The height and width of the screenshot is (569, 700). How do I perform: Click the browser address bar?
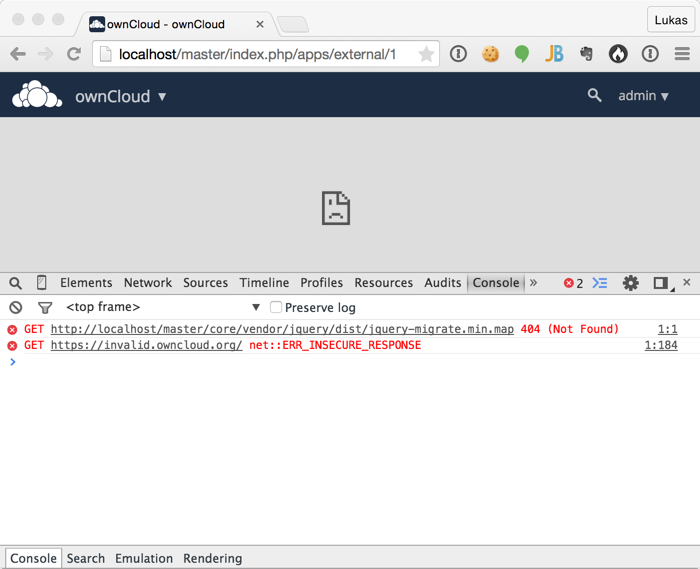[x=260, y=54]
